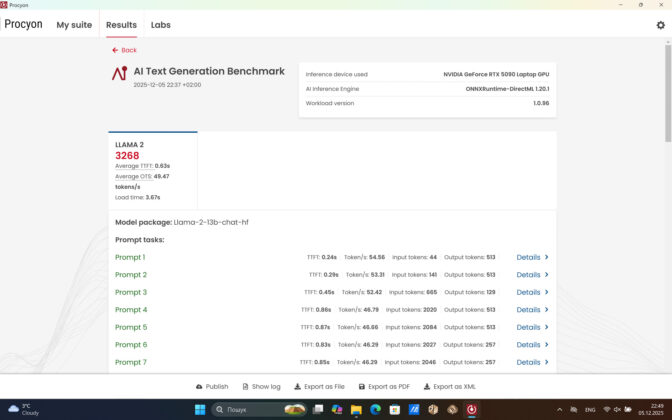Screen dimensions: 672x420
Task: Click the Prompt 1 label
Action: pos(130,257)
